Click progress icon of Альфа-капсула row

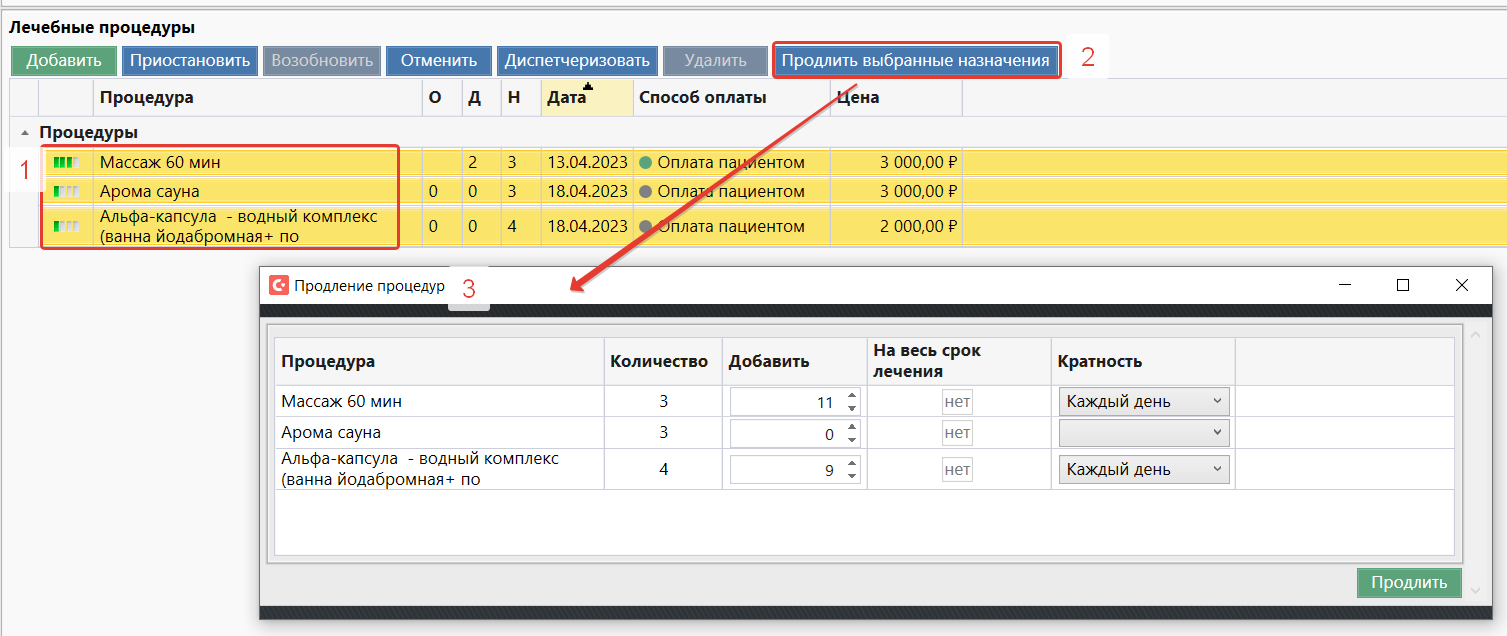(x=65, y=226)
